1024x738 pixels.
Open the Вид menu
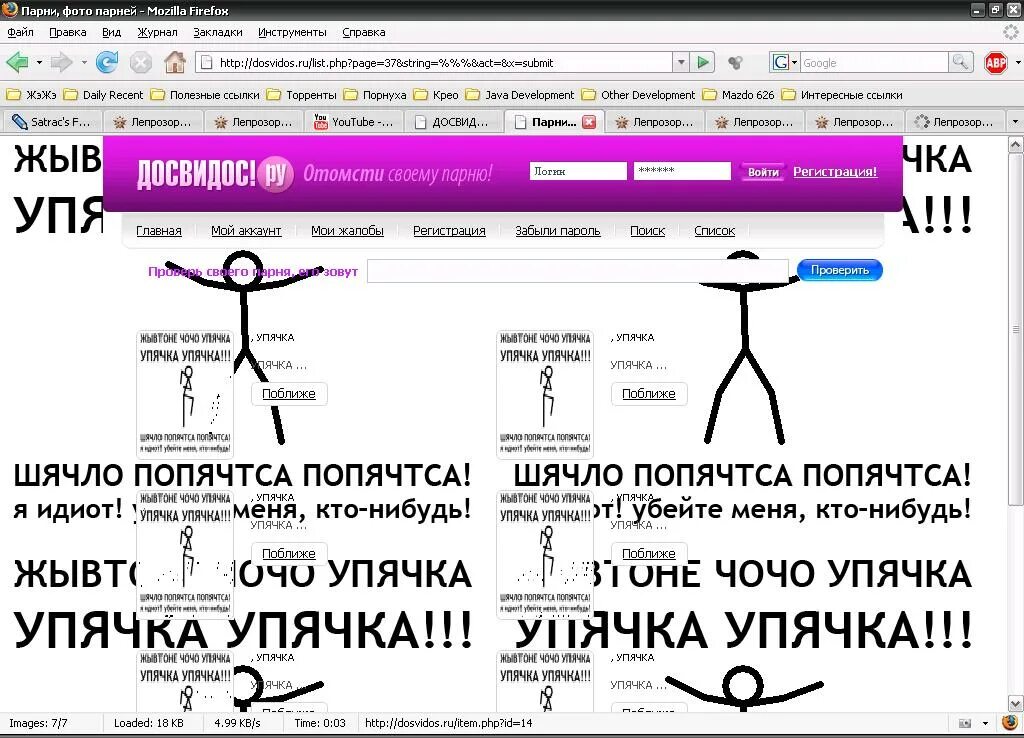pos(112,32)
